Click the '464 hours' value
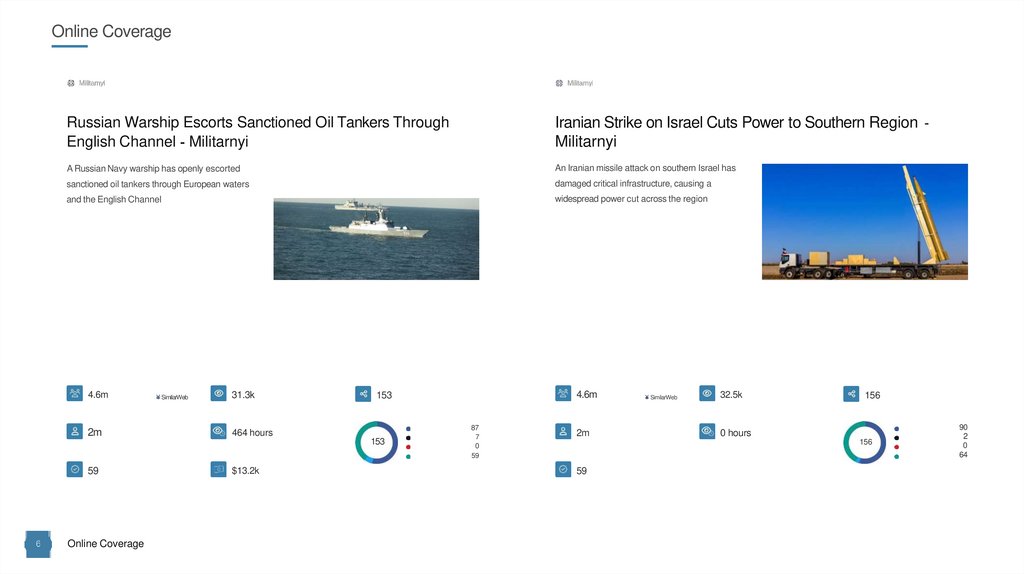 (252, 432)
